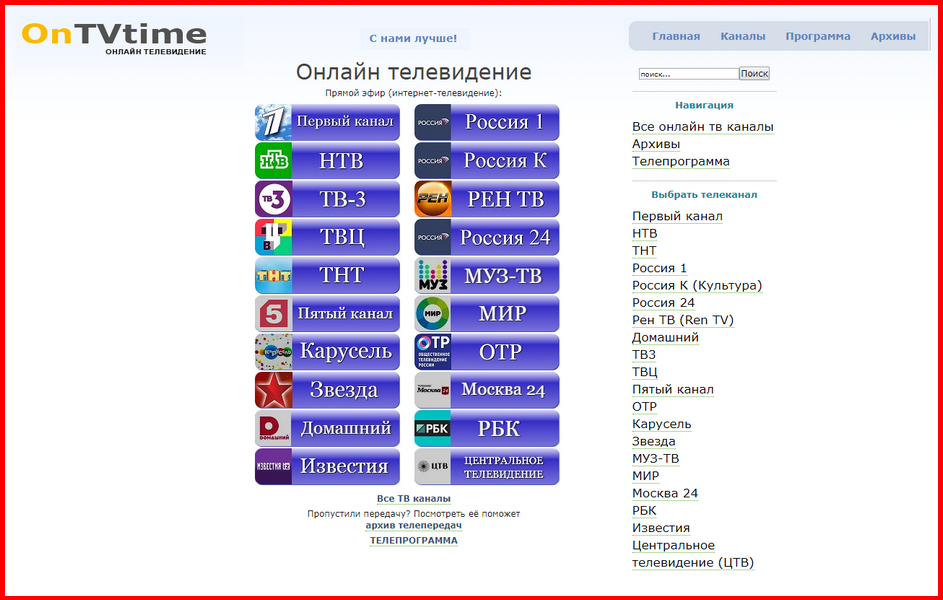Select Центральное телевидение (ЦТВ) sidebar link

[693, 554]
